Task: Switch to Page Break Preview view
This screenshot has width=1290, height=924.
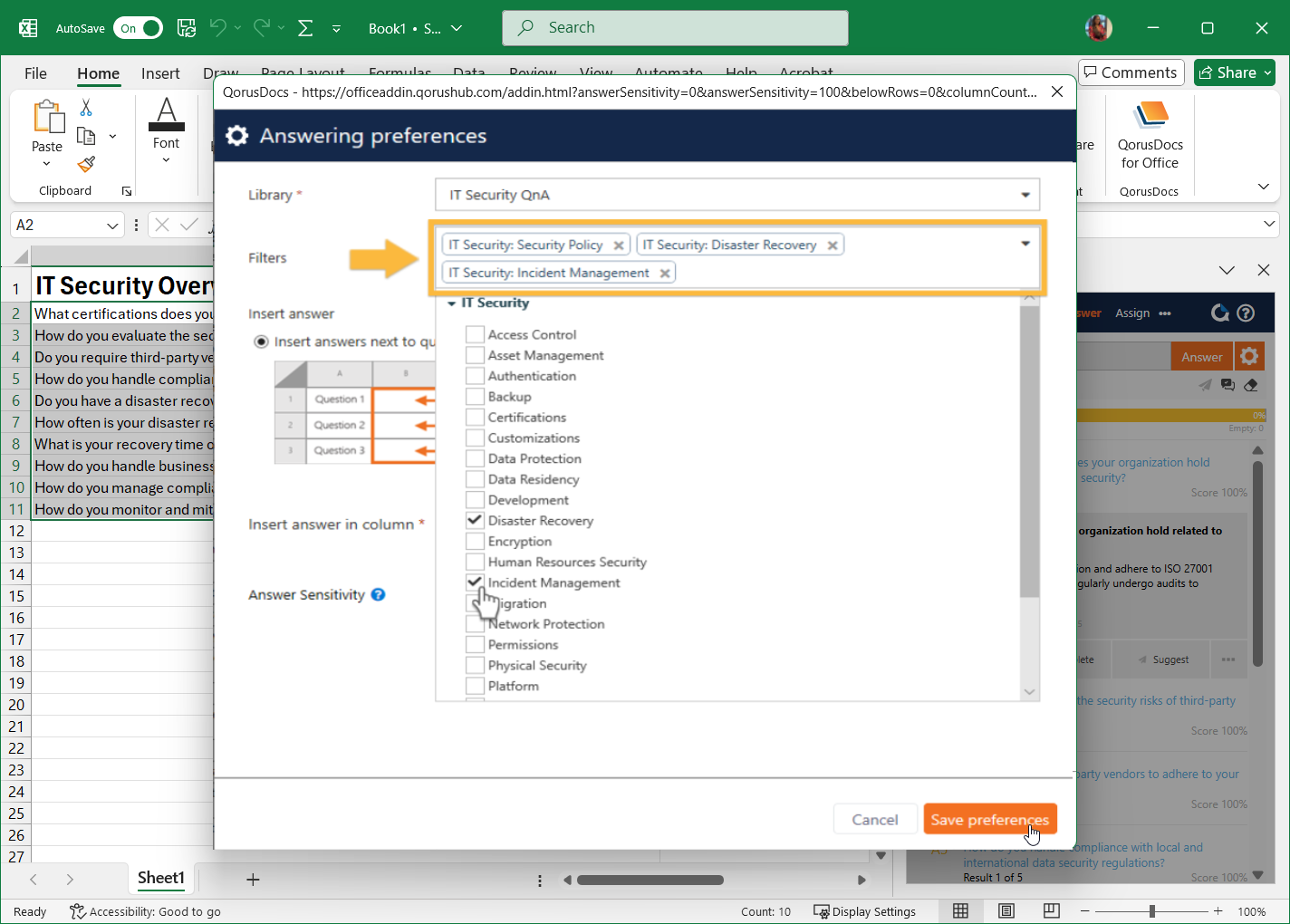Action: pos(1051,910)
